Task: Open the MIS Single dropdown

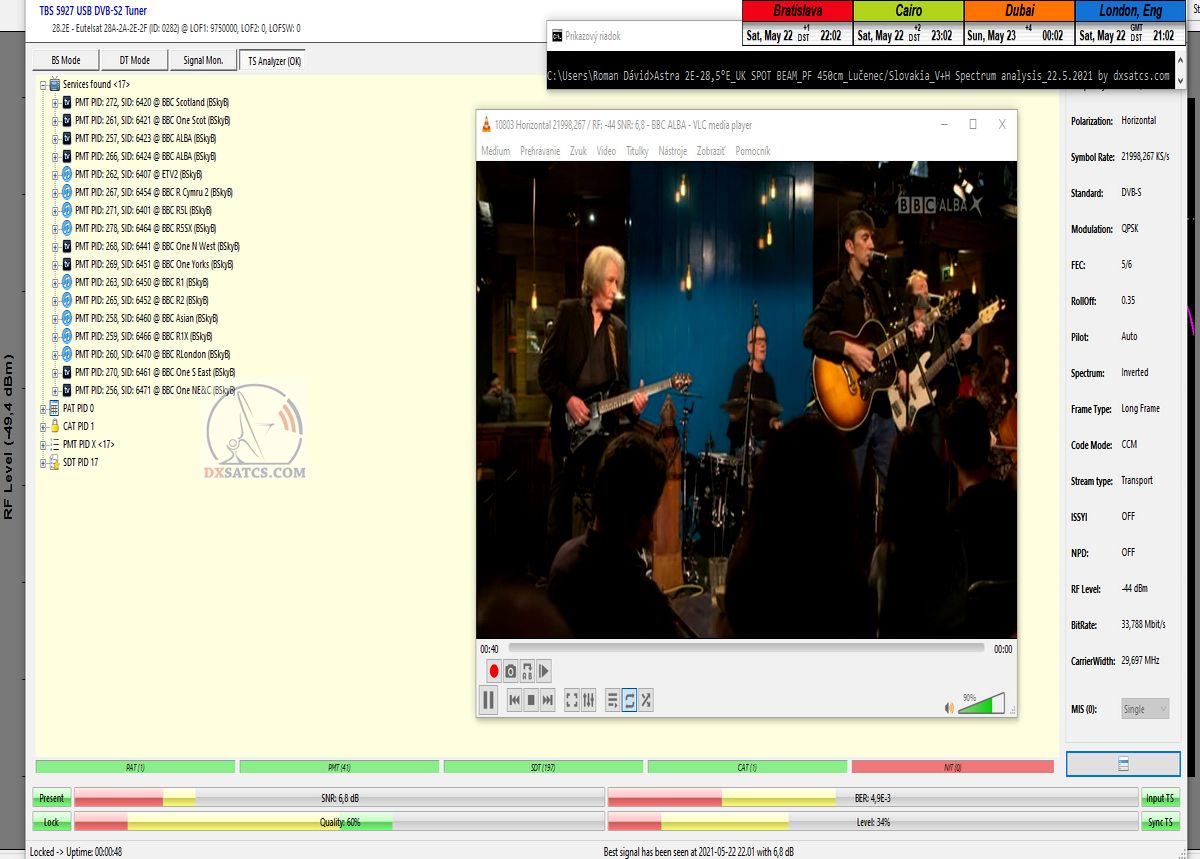Action: 1145,709
